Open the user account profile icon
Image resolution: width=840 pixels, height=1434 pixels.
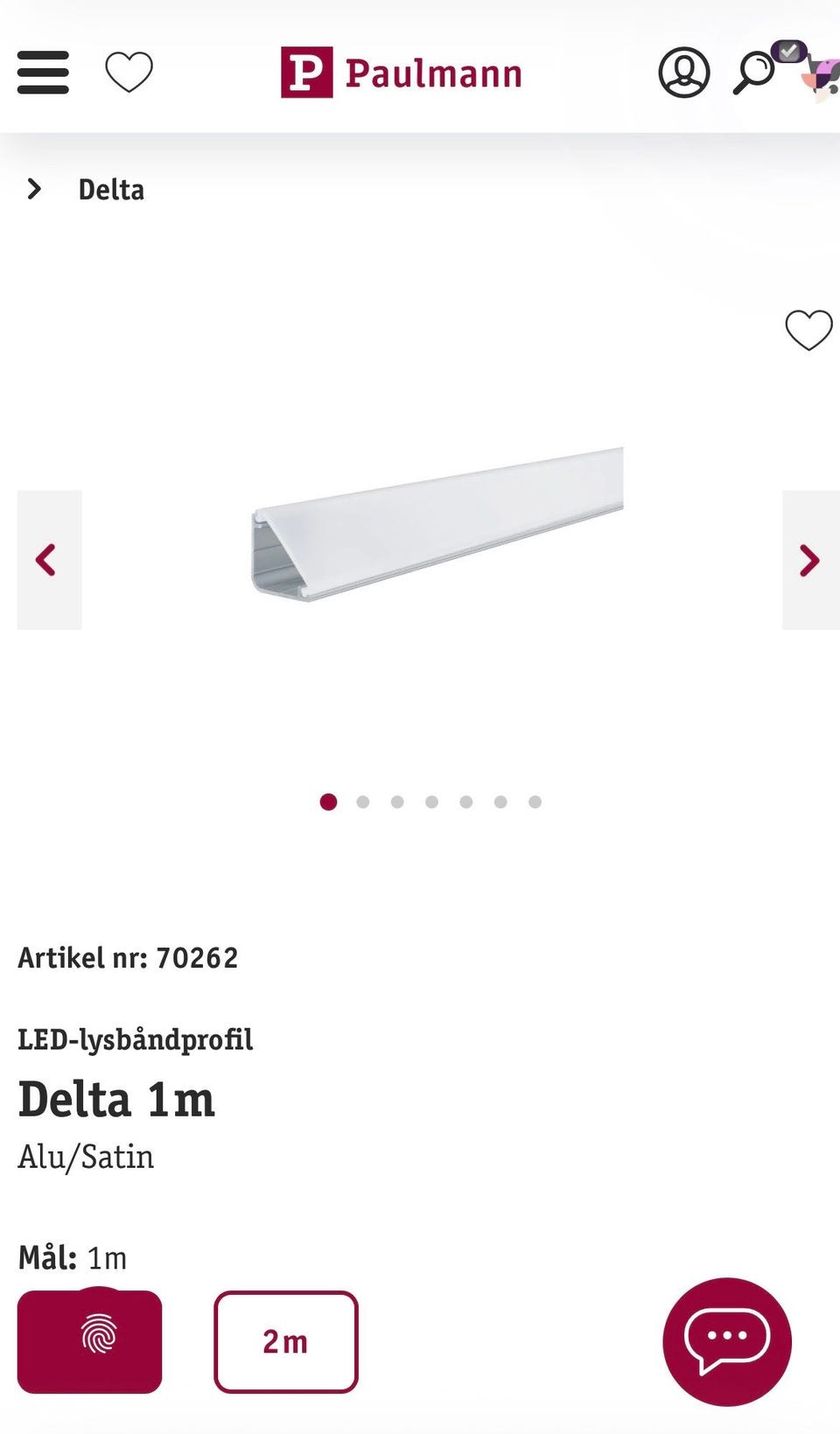[683, 73]
